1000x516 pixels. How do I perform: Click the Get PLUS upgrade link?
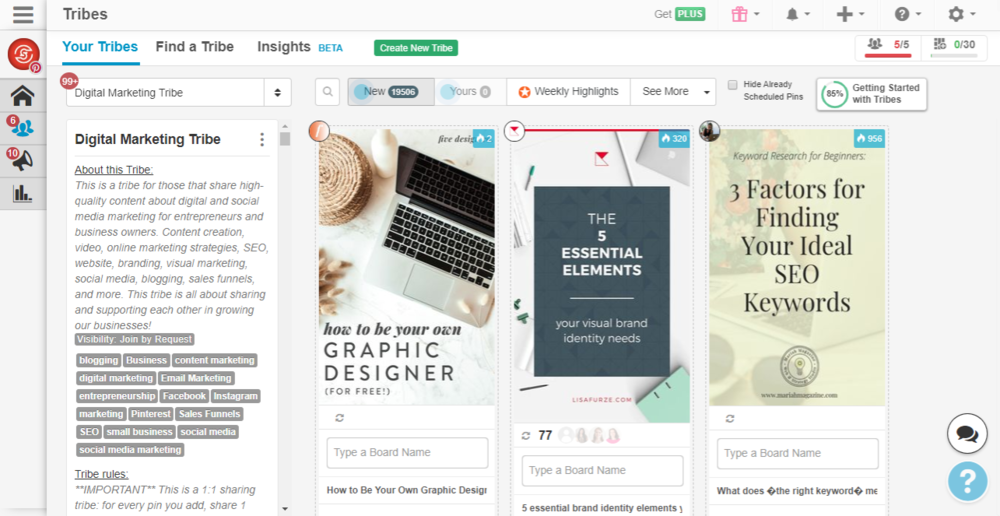(x=680, y=14)
